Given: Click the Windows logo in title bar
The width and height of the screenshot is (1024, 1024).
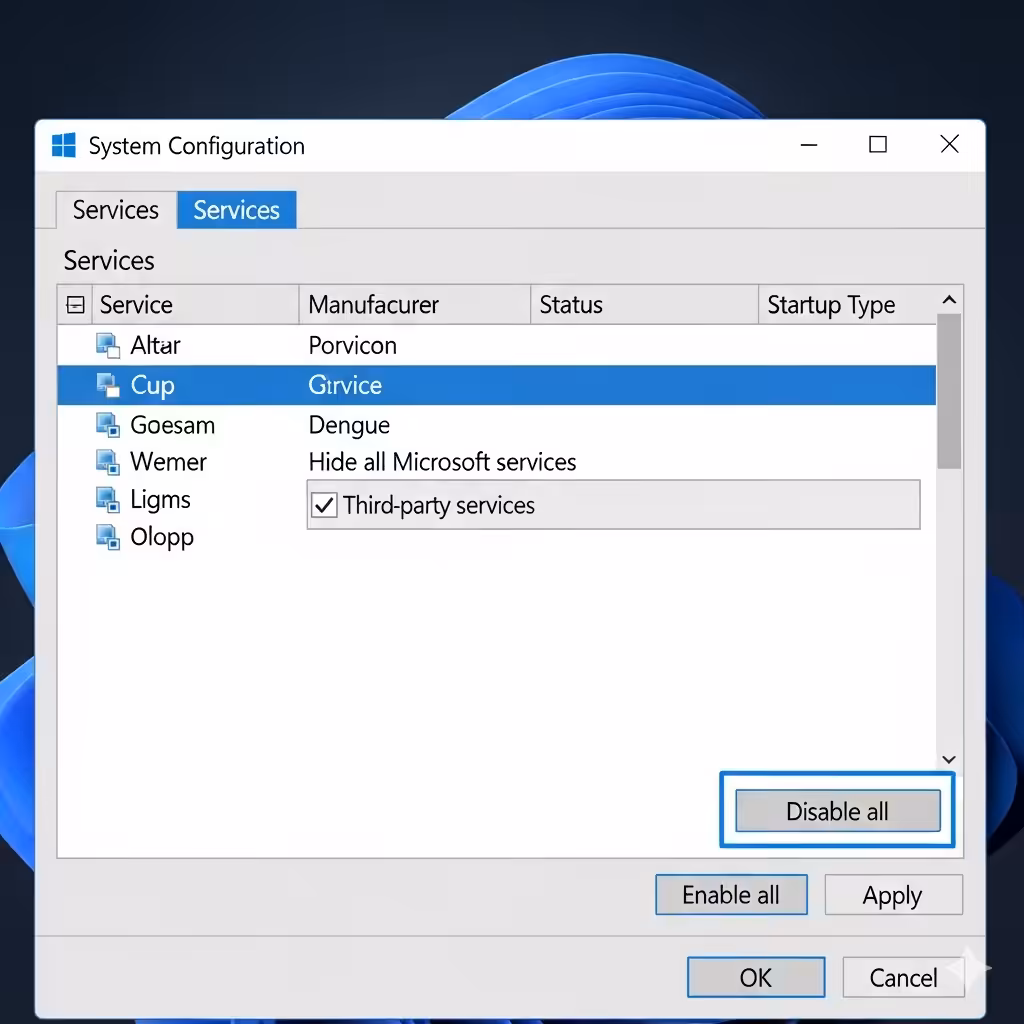Looking at the screenshot, I should pyautogui.click(x=63, y=145).
